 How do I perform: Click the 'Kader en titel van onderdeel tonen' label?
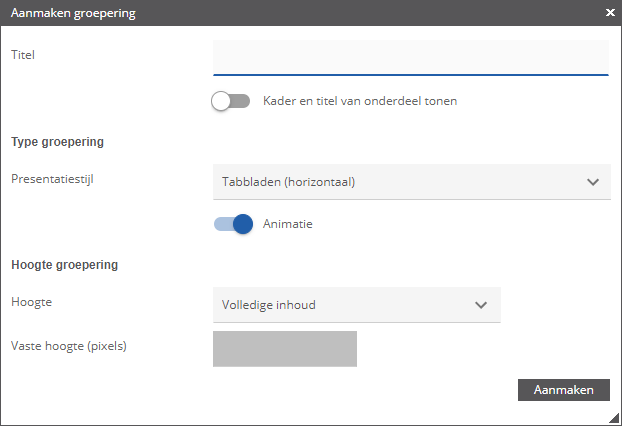pos(360,101)
